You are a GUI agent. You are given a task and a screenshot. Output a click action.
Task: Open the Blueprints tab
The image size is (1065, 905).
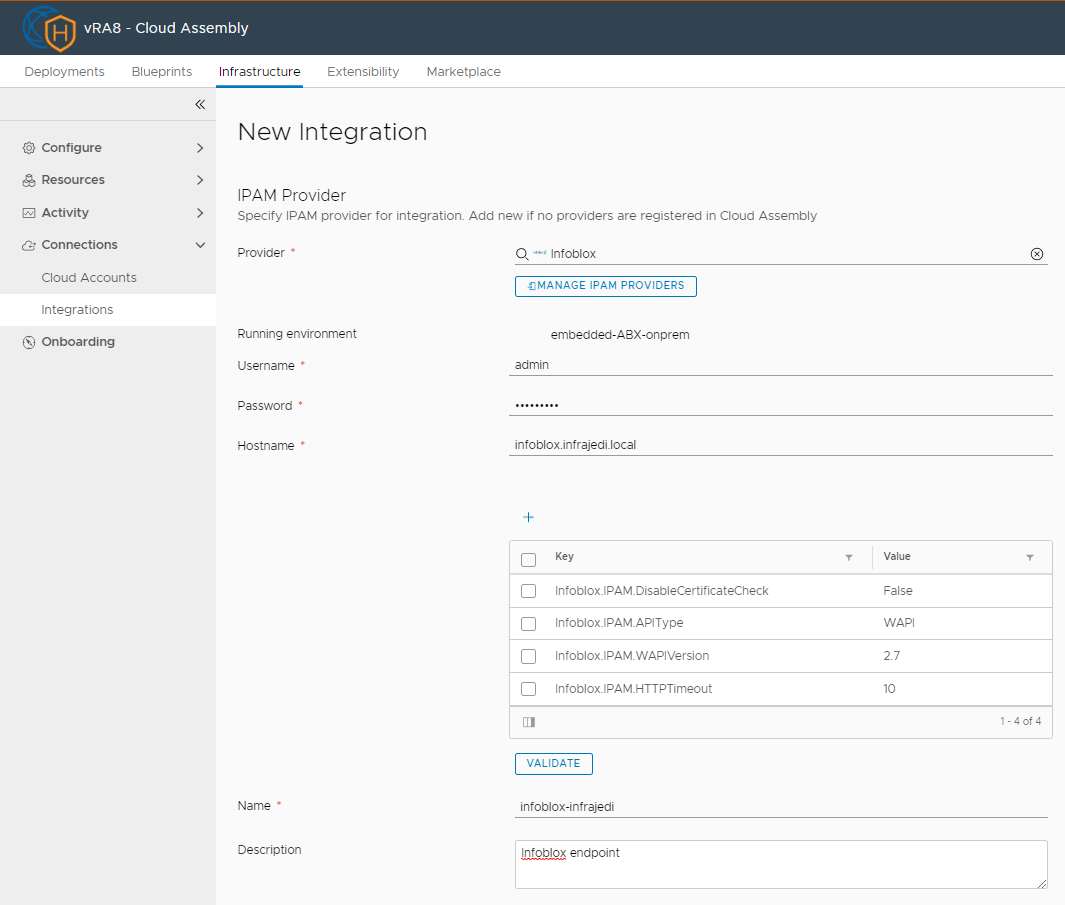[162, 71]
